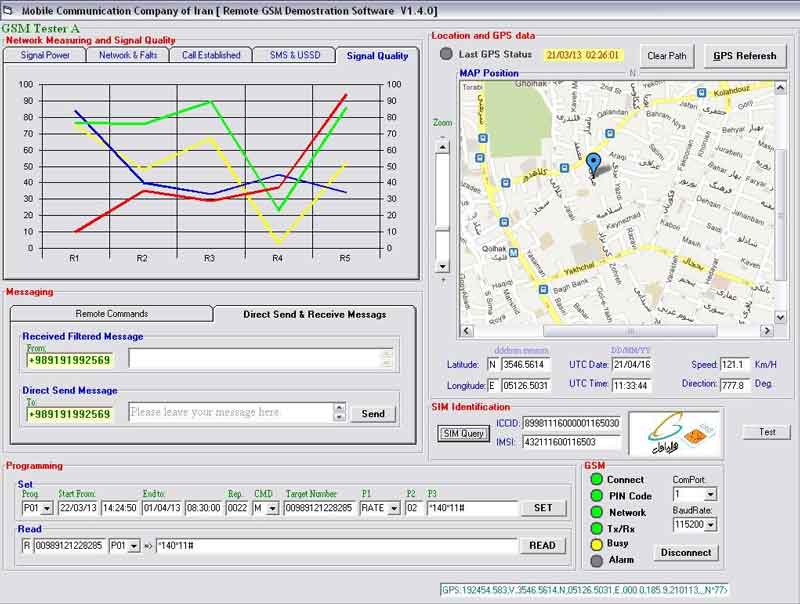The width and height of the screenshot is (800, 604).
Task: Click the SET programming button
Action: tap(543, 508)
